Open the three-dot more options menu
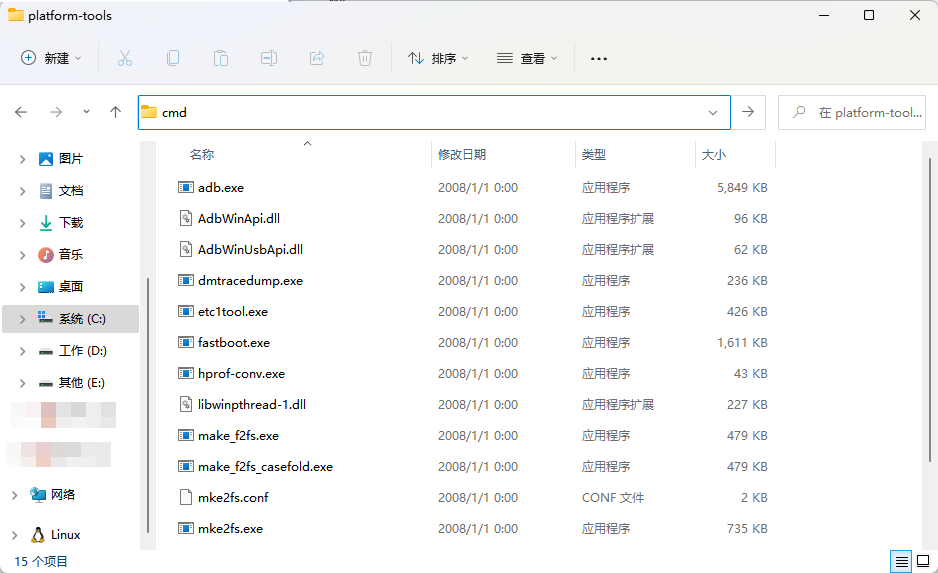This screenshot has width=938, height=573. pyautogui.click(x=599, y=58)
